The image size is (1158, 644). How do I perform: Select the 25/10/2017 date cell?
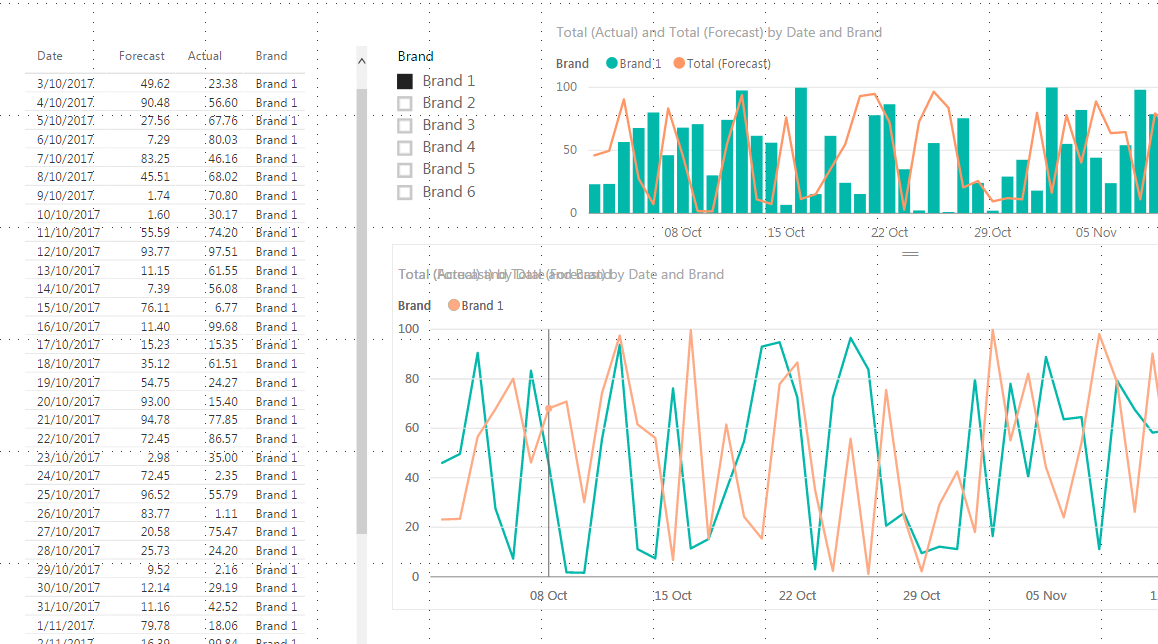click(68, 495)
